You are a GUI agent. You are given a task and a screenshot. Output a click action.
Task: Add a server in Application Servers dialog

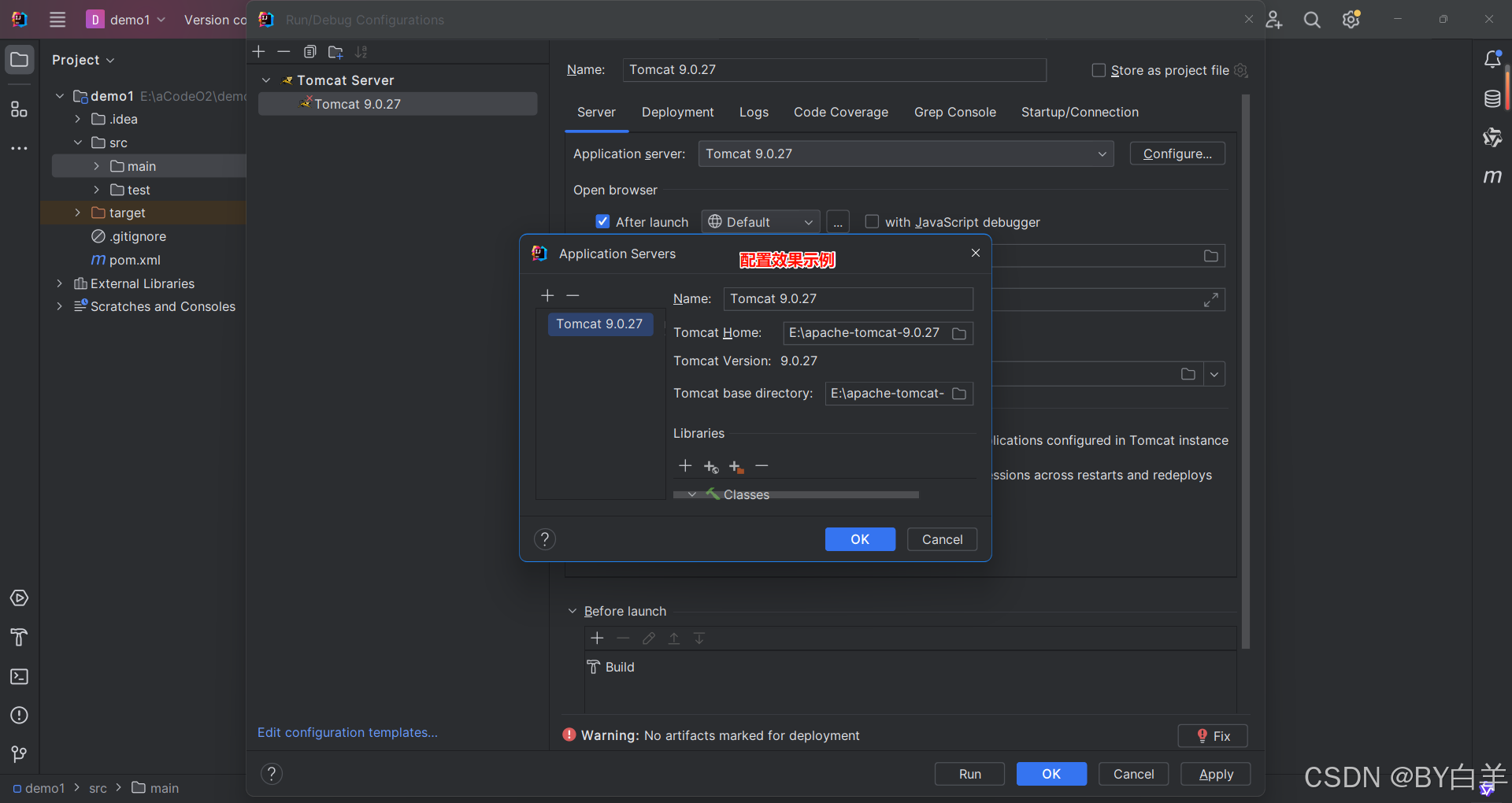coord(547,295)
